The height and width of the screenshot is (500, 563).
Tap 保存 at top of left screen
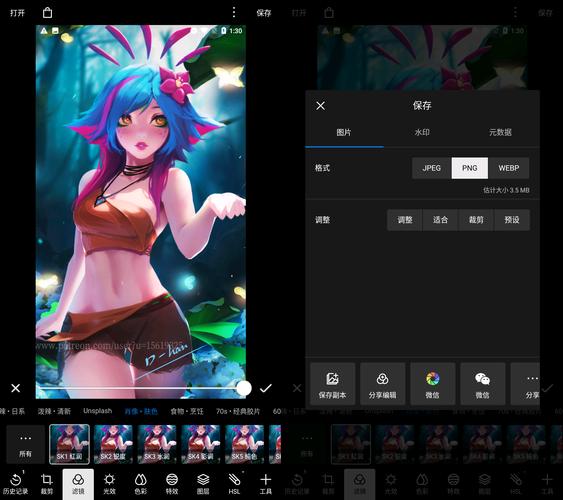pos(264,13)
